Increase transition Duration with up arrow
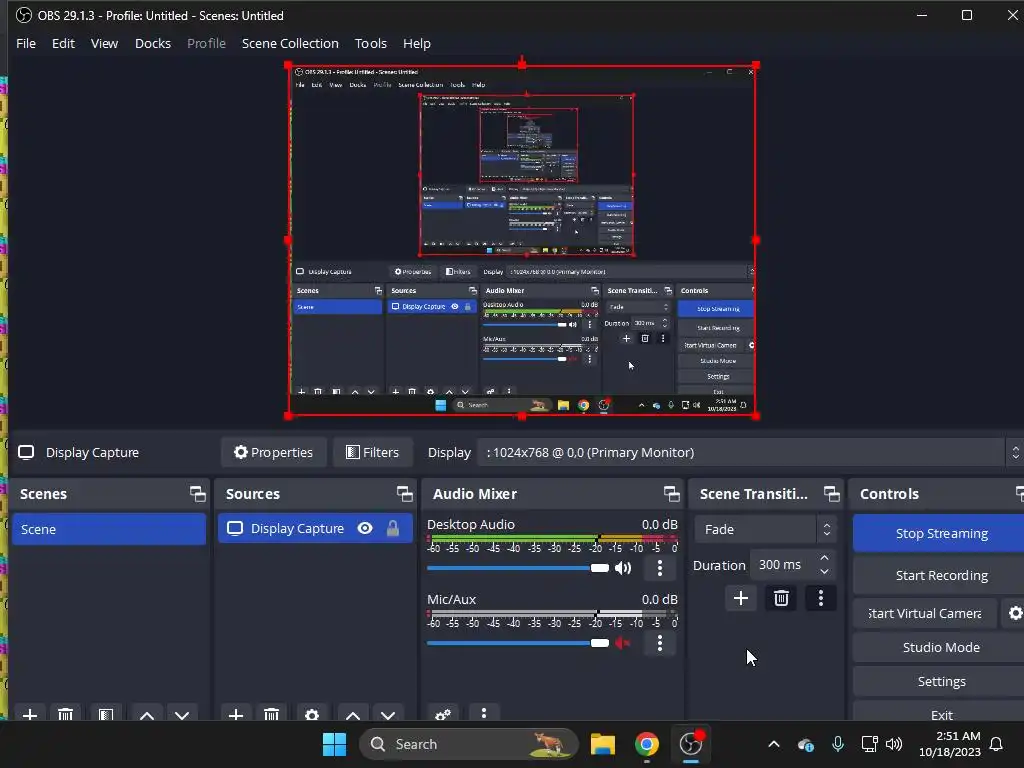1024x768 pixels. [824, 558]
